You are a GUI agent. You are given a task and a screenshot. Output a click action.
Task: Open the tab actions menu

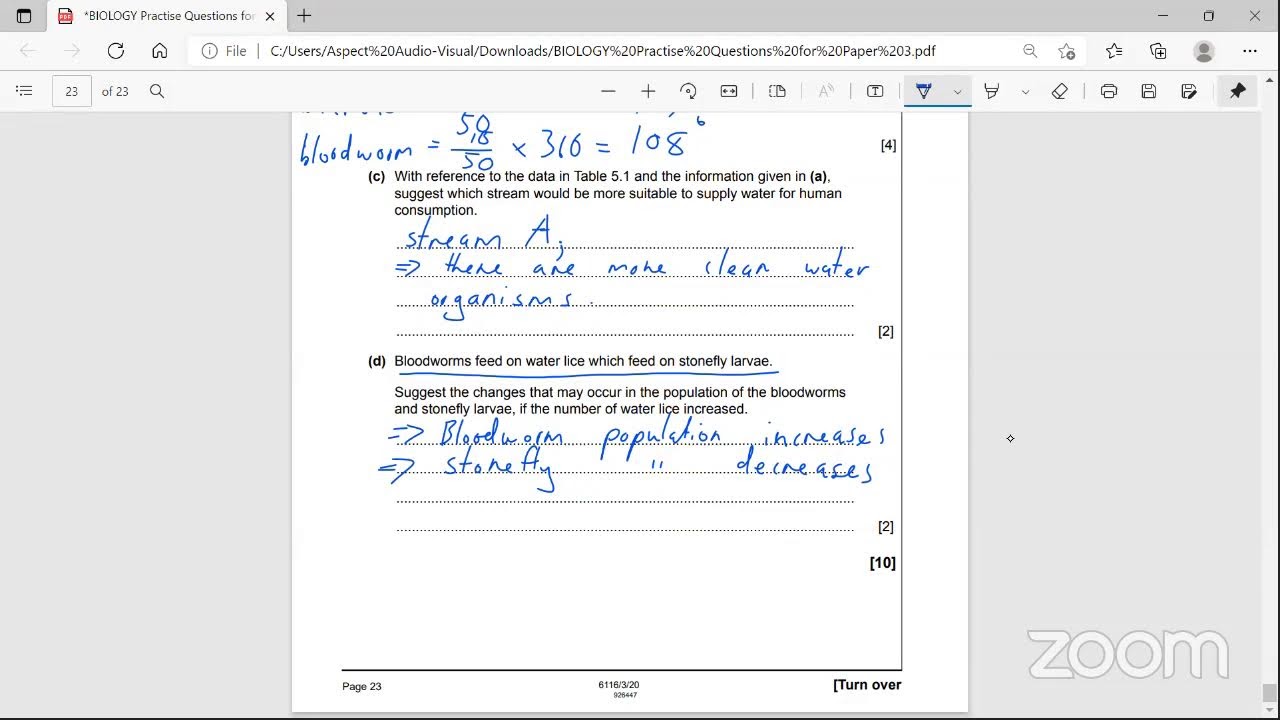pyautogui.click(x=24, y=16)
